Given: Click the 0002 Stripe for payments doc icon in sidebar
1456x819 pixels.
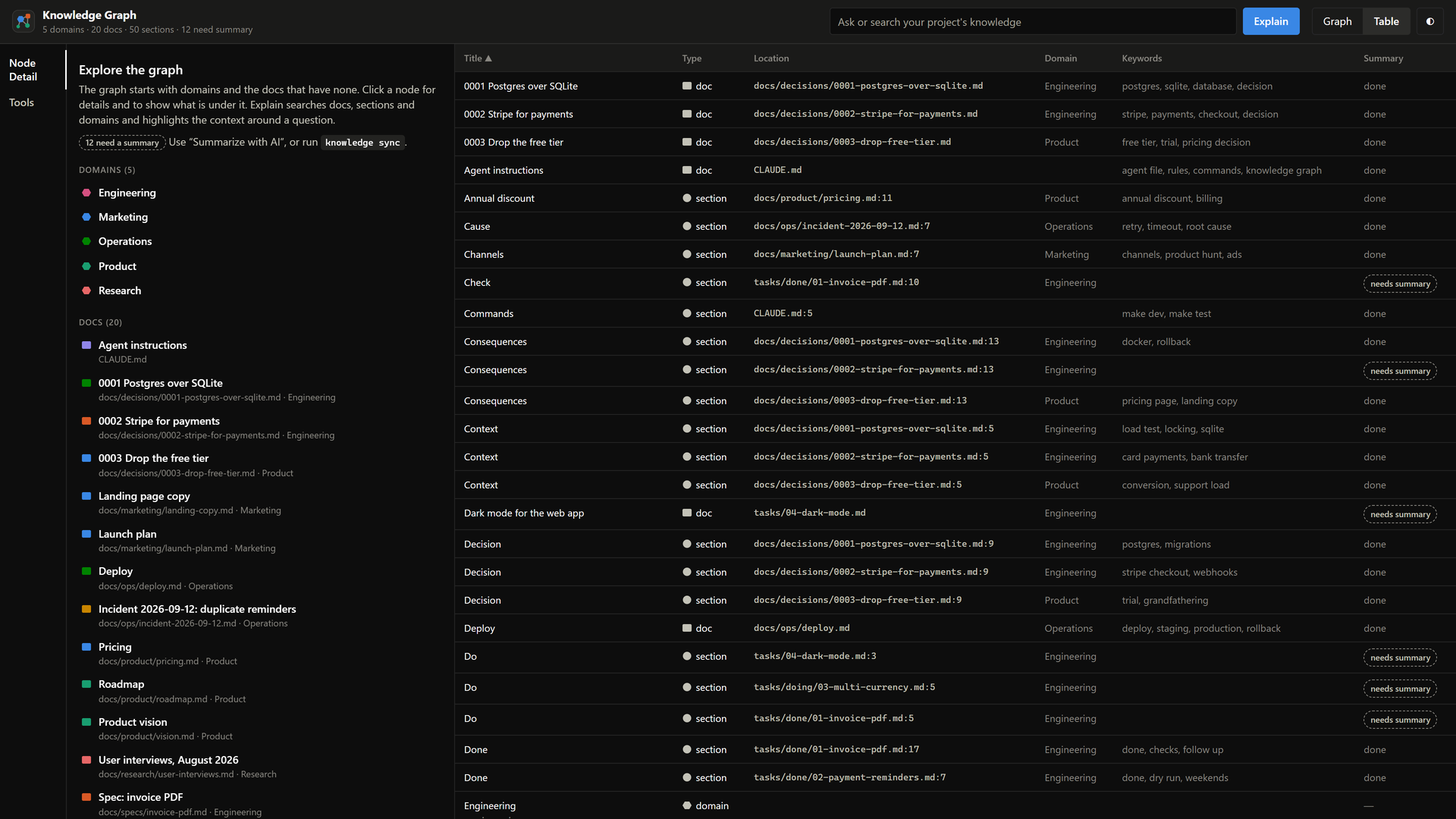Looking at the screenshot, I should [x=86, y=421].
